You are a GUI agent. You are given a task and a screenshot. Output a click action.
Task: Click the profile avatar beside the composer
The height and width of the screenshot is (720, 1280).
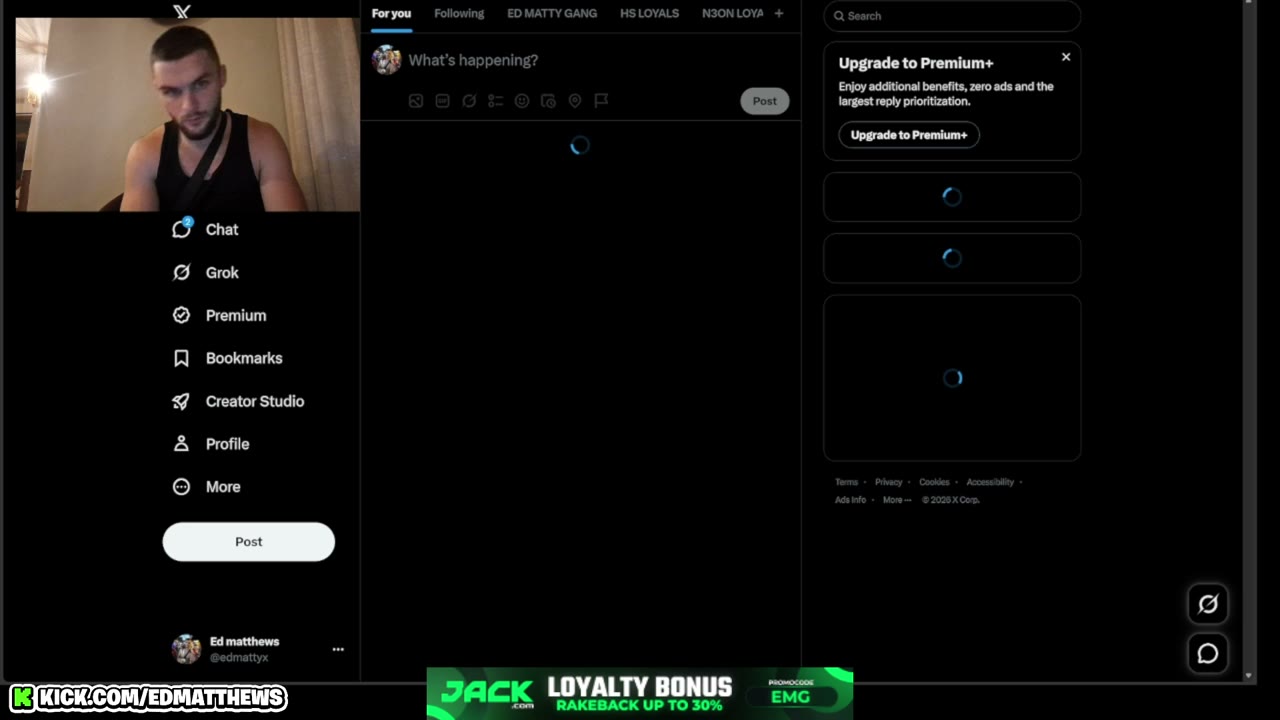pyautogui.click(x=387, y=60)
